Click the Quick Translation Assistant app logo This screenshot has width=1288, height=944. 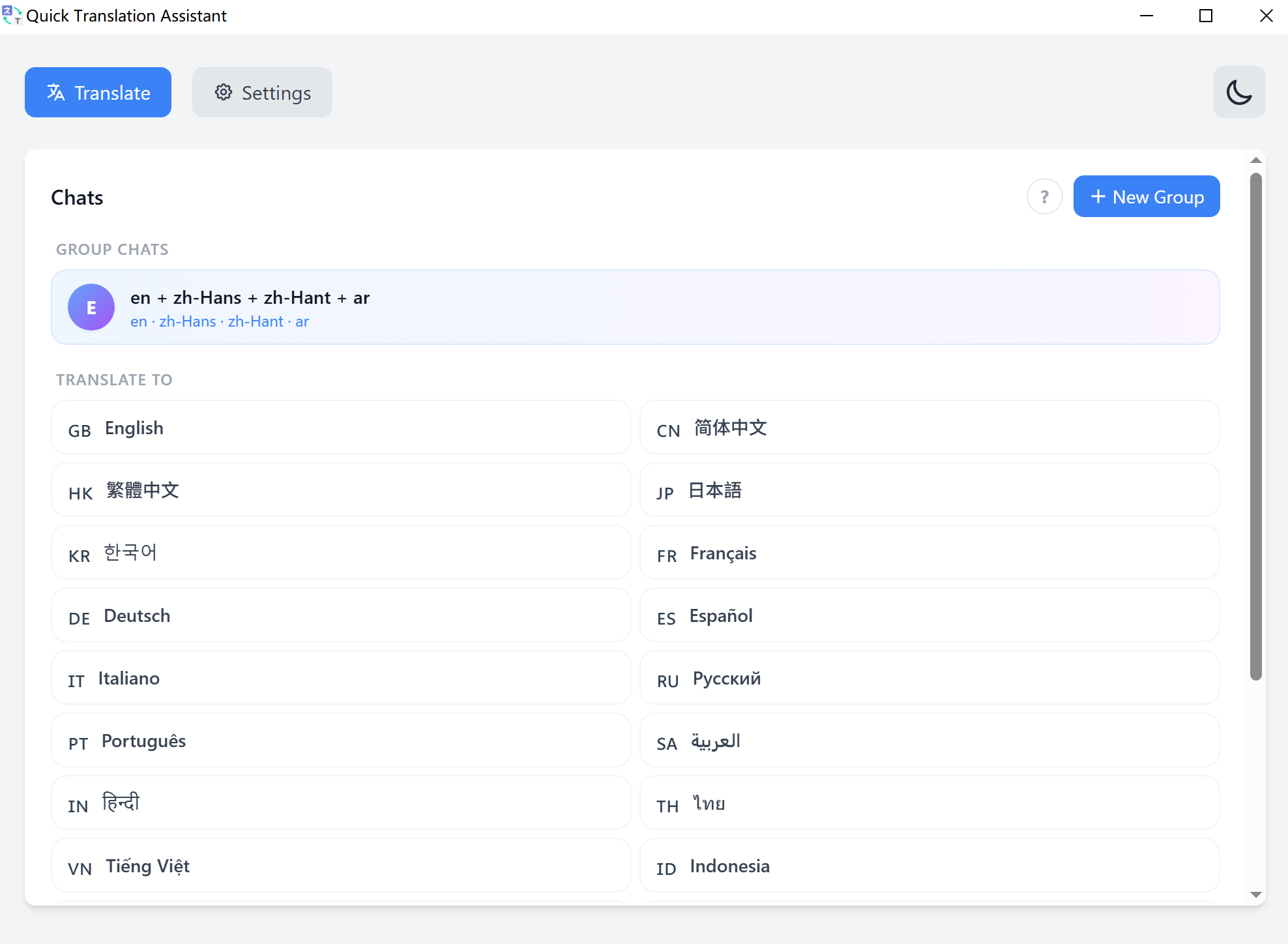[x=11, y=15]
